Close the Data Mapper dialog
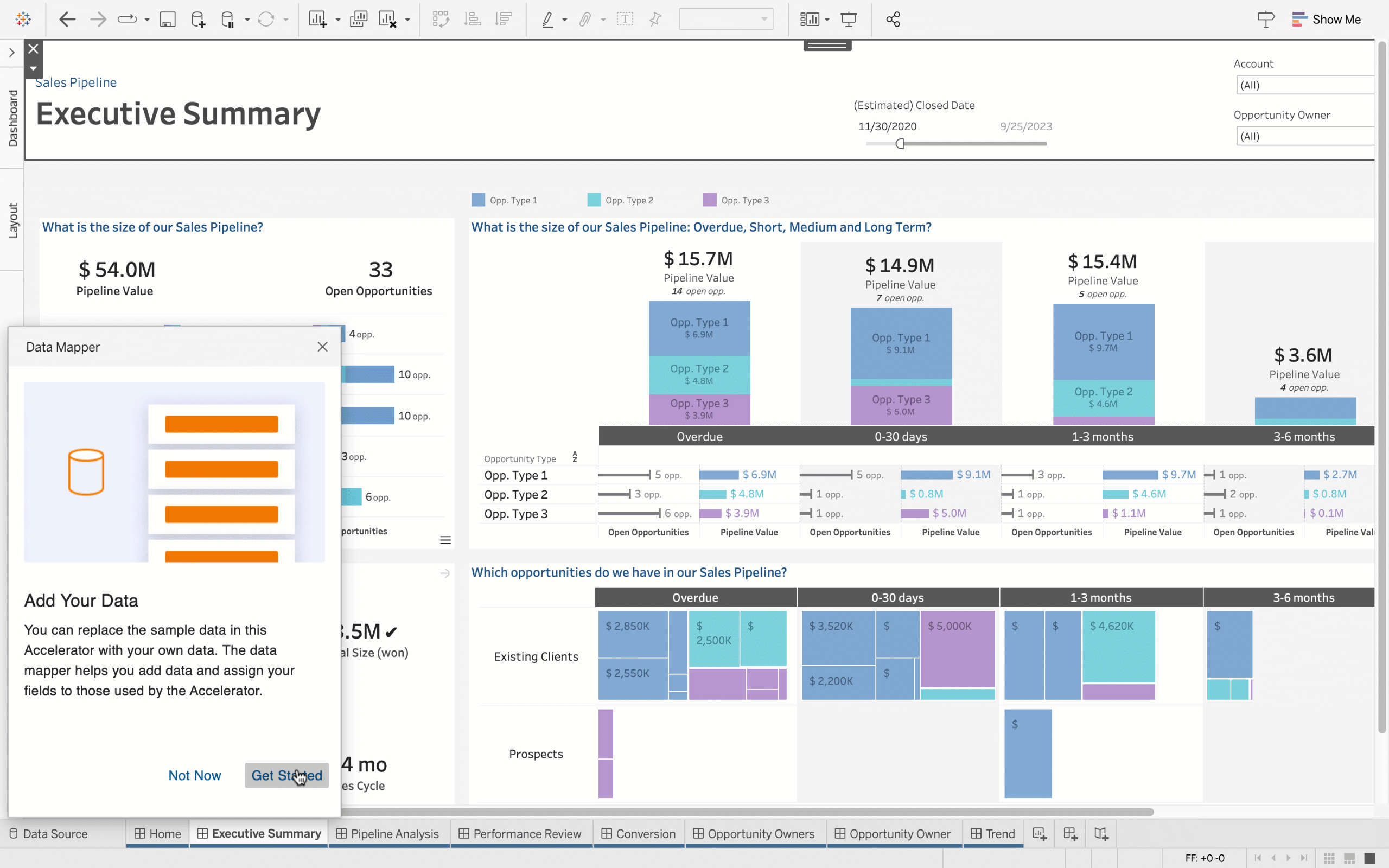This screenshot has height=868, width=1389. point(321,346)
